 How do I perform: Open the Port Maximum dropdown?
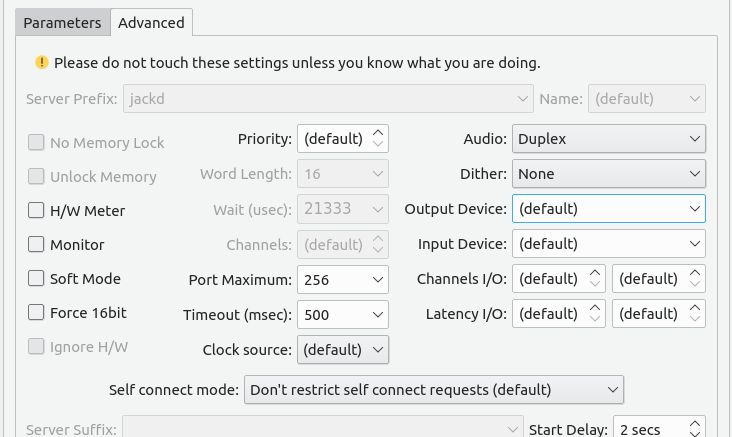click(x=343, y=280)
